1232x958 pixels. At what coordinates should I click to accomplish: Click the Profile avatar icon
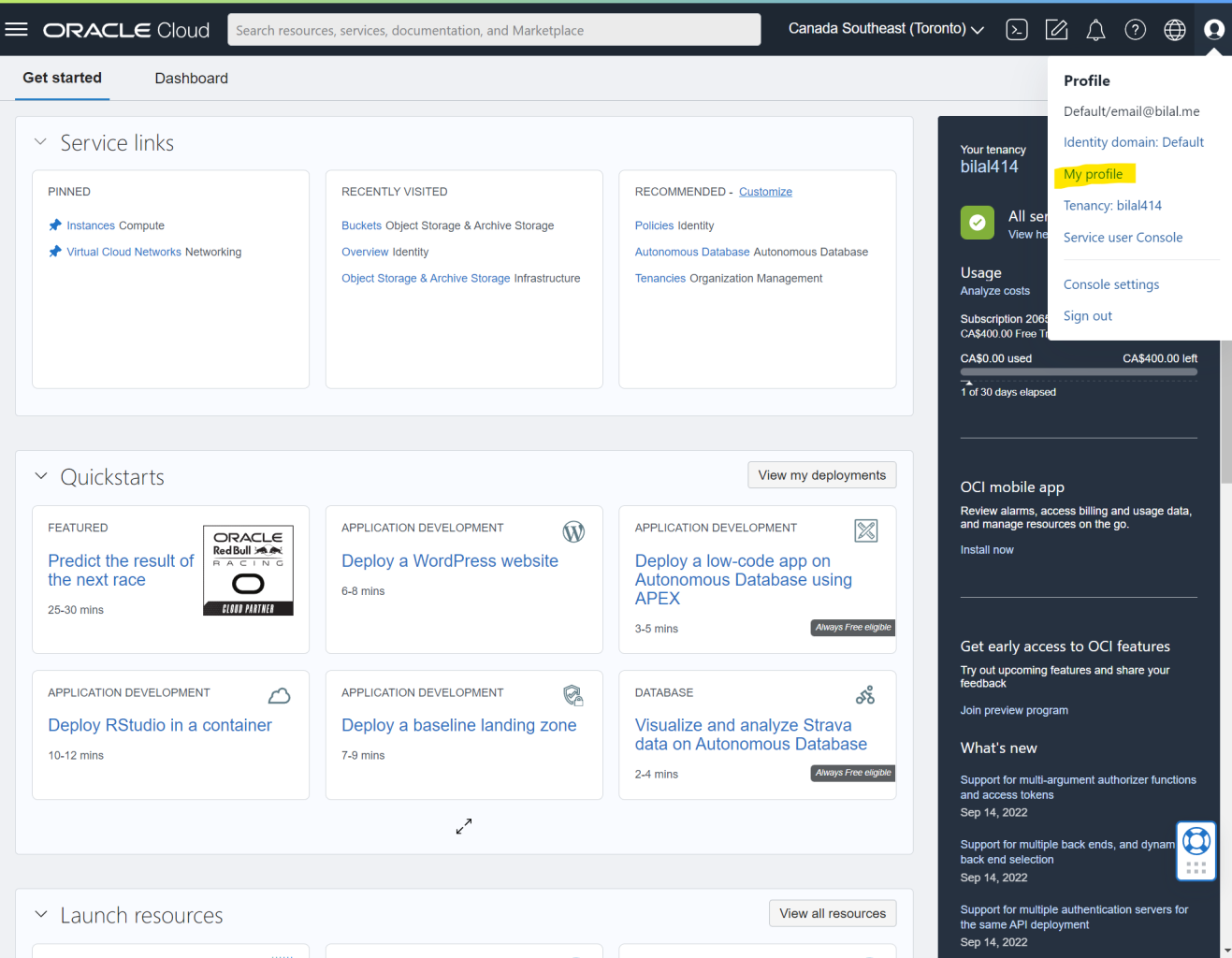pos(1214,30)
